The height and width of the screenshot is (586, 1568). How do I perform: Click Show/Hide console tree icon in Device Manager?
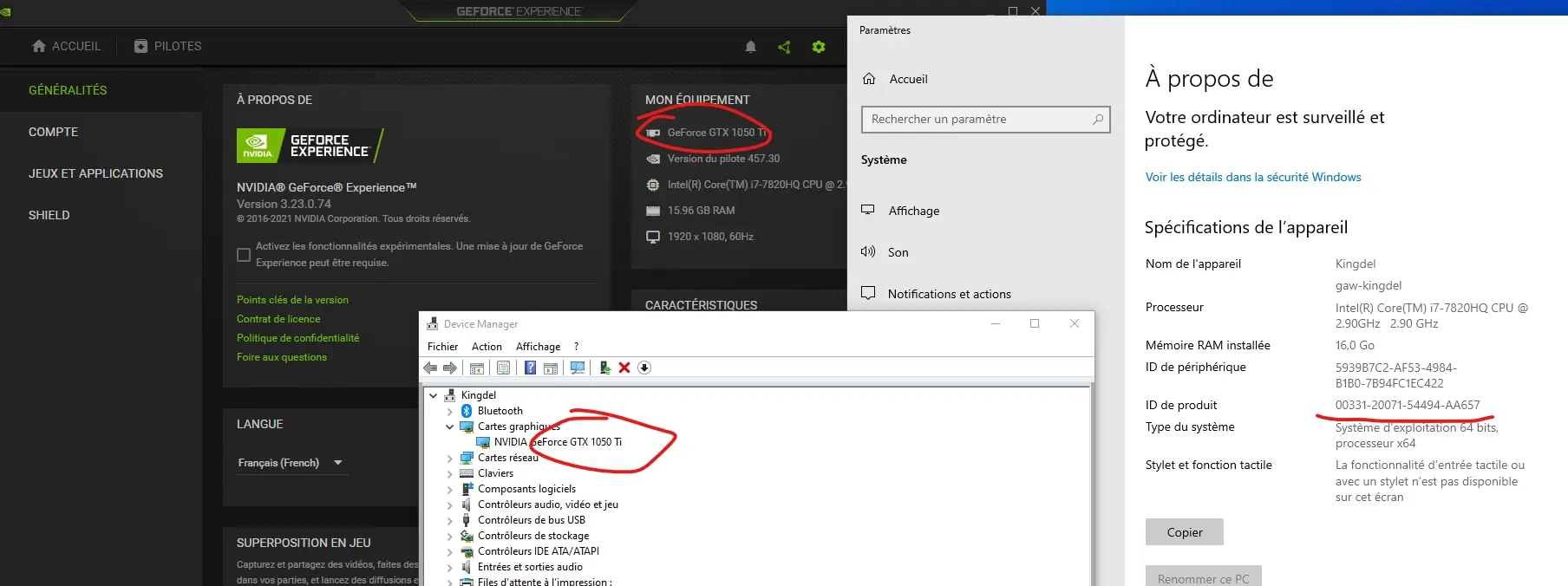477,368
